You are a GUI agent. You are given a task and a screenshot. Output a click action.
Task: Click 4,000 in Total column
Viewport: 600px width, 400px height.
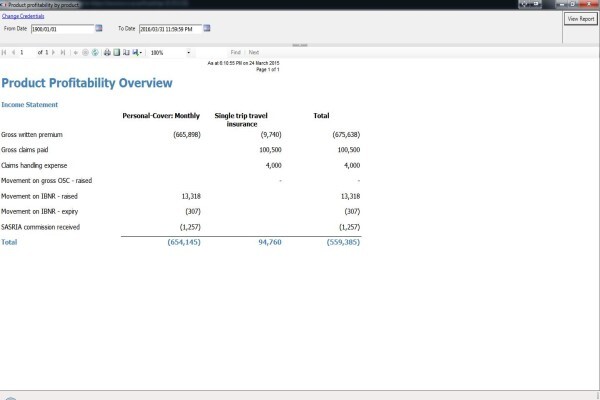click(352, 165)
